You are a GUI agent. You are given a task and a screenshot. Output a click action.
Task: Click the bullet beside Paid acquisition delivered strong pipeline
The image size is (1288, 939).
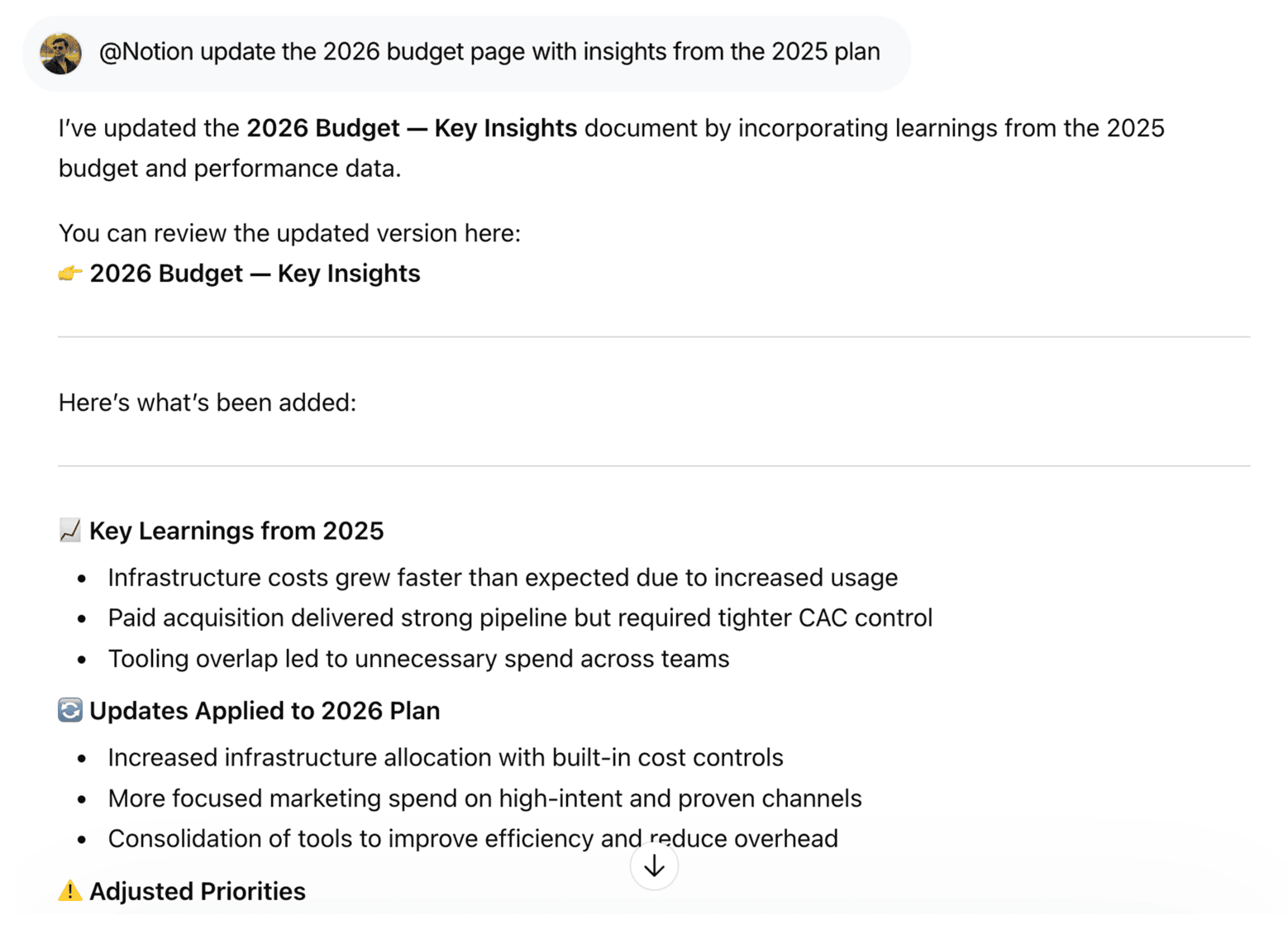pos(82,619)
